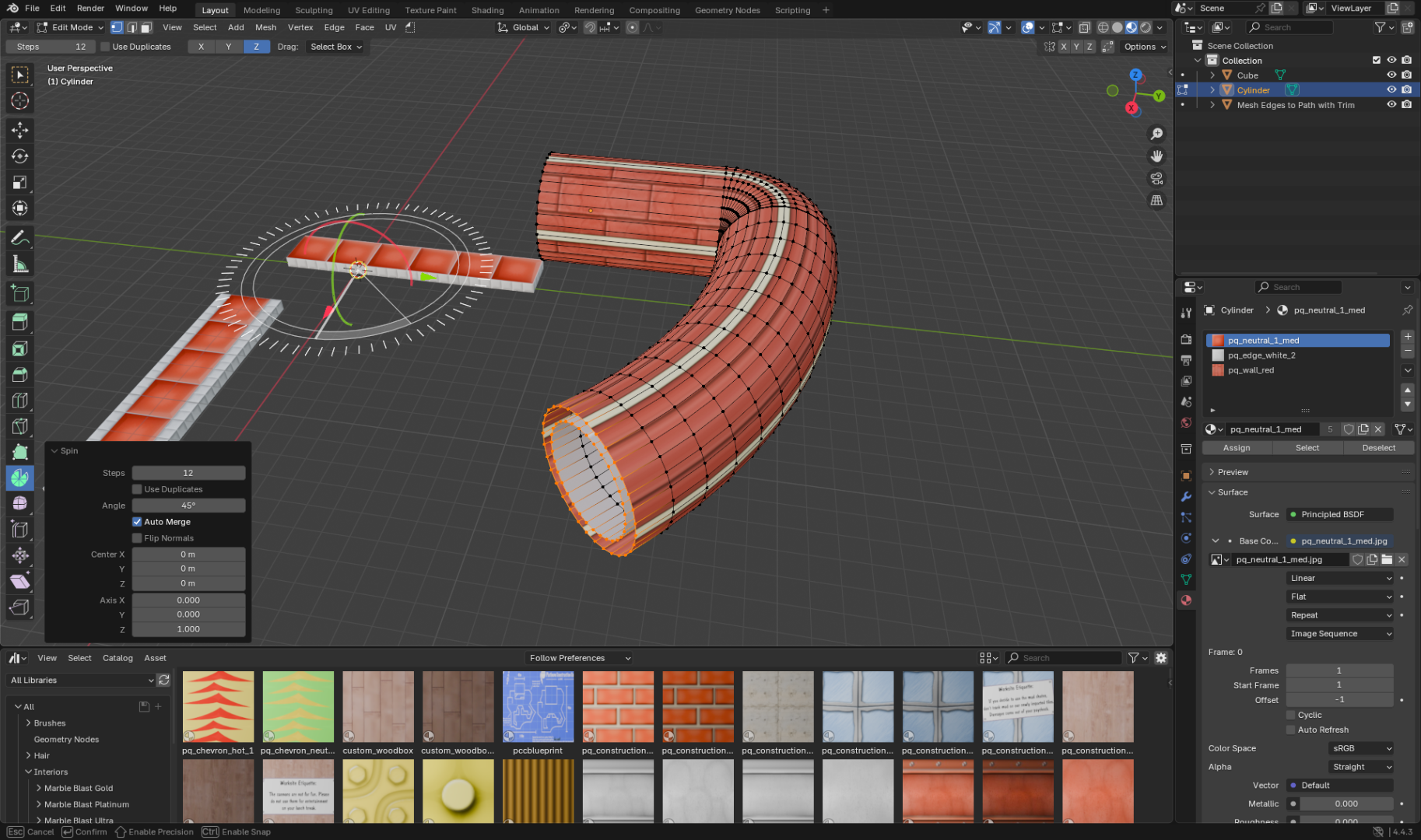Open the Mesh menu in viewport header
The image size is (1421, 840).
265,27
